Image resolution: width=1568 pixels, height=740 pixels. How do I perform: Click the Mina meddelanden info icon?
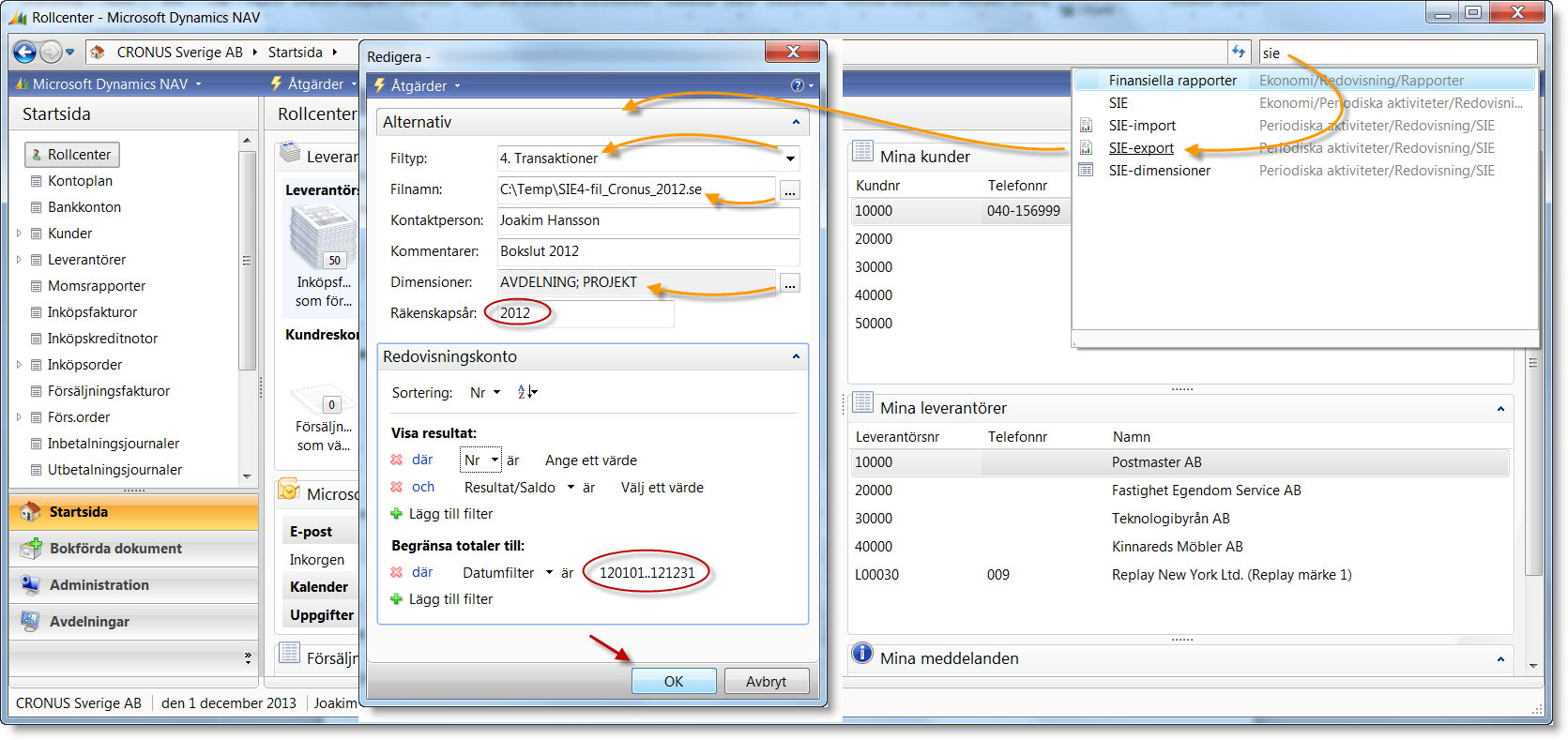862,654
